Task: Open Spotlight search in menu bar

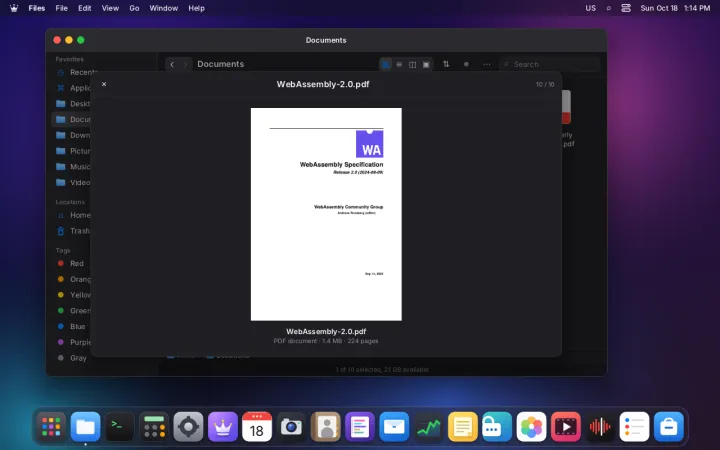Action: pyautogui.click(x=608, y=8)
